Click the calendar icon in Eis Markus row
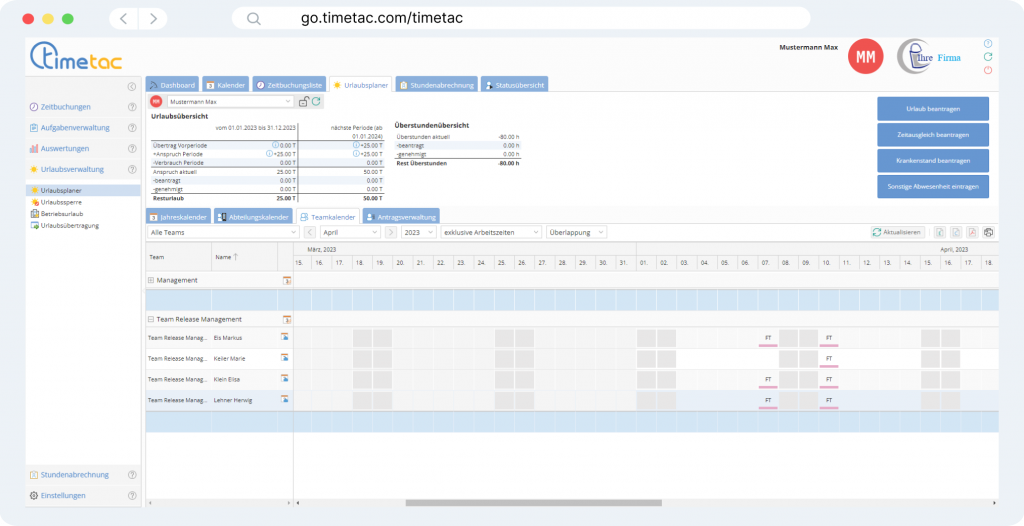 (x=285, y=338)
